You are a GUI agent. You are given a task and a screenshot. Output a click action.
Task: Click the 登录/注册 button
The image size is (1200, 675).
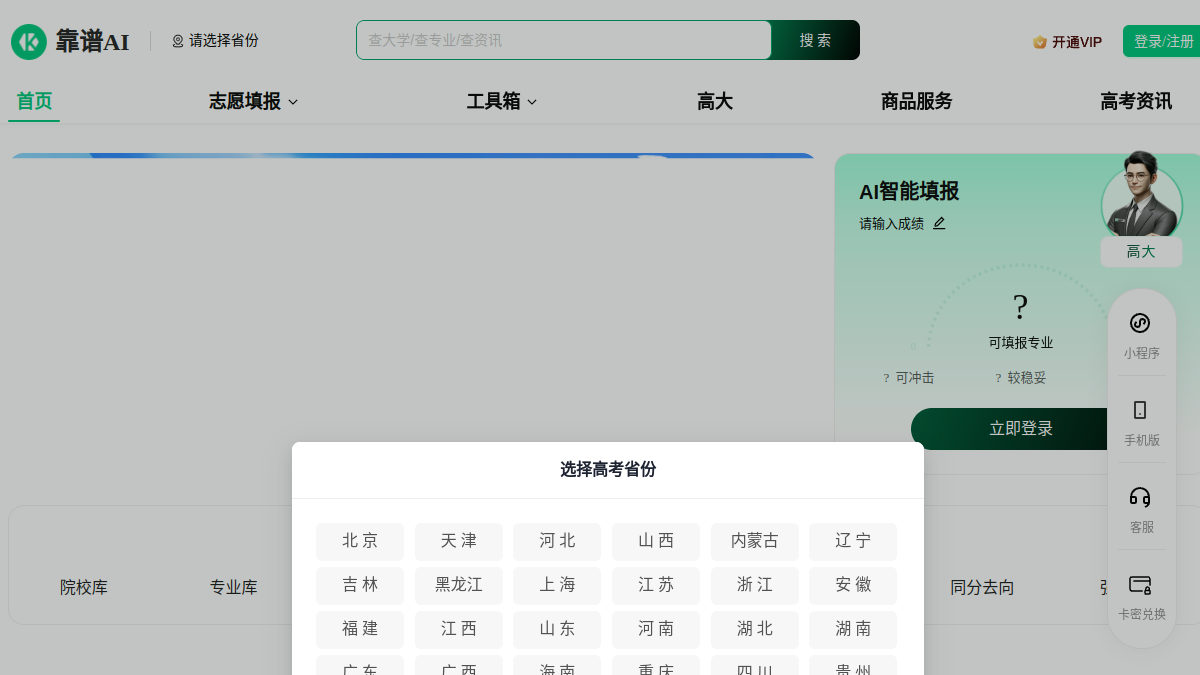click(x=1163, y=41)
